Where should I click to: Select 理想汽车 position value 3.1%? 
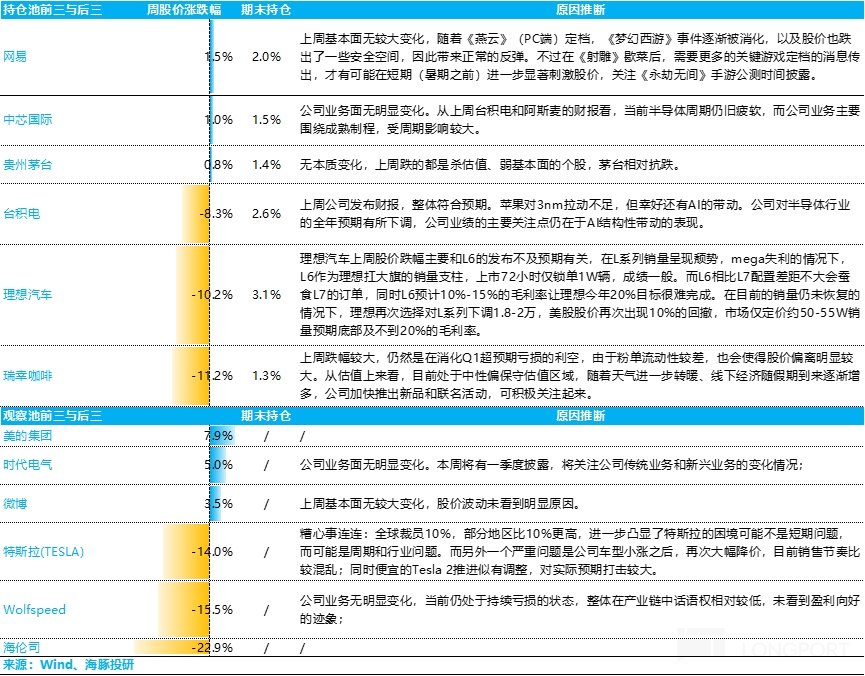[266, 295]
